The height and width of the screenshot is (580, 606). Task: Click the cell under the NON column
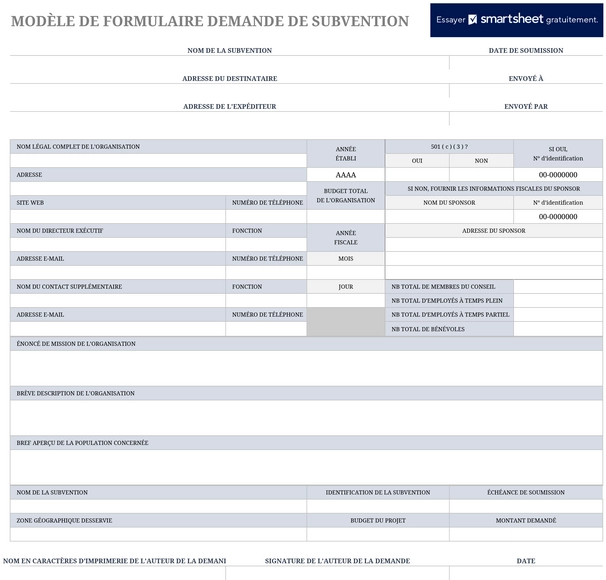coord(482,175)
